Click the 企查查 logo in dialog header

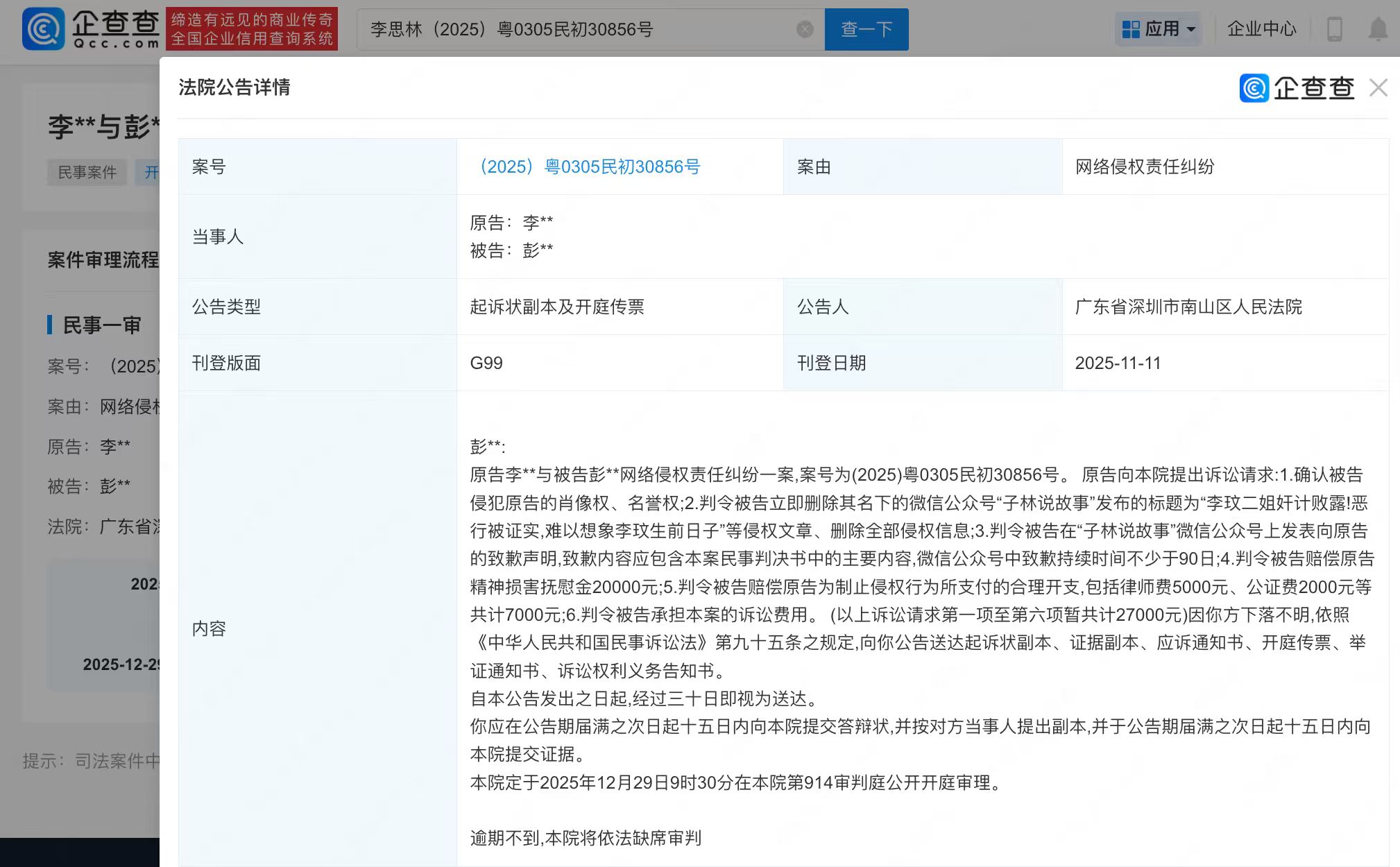tap(1296, 88)
